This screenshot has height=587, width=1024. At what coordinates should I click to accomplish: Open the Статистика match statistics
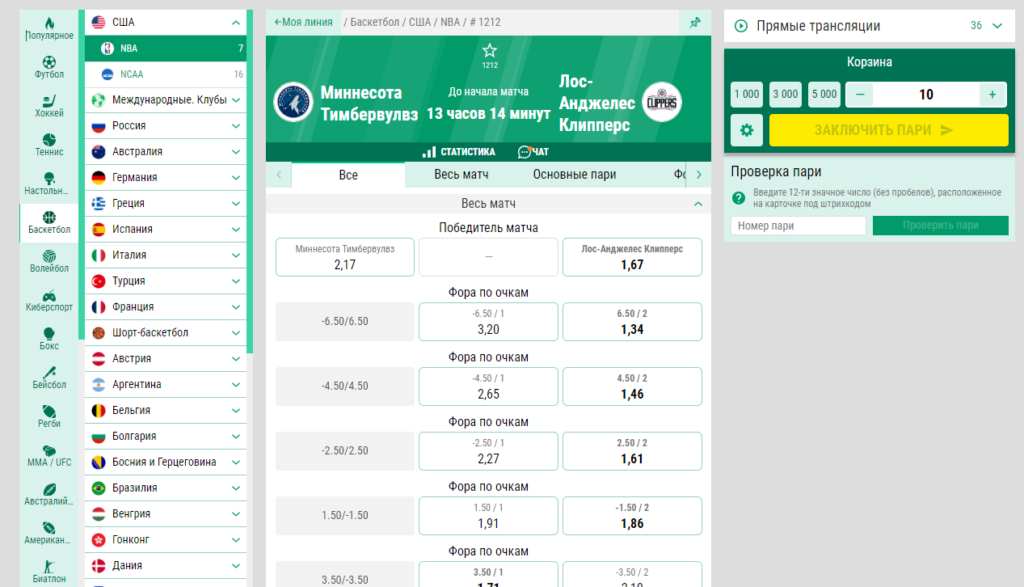point(458,152)
